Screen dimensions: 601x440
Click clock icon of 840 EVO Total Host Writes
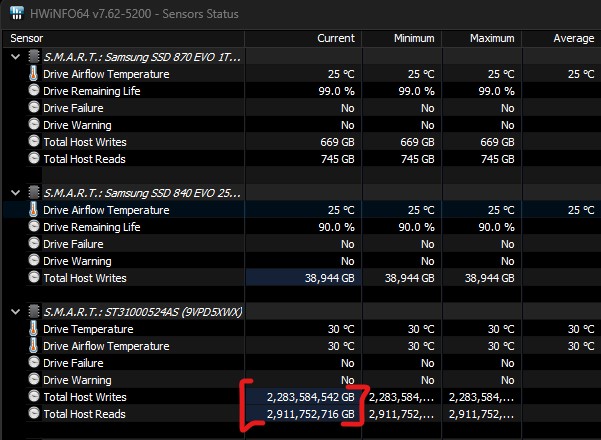[34, 277]
